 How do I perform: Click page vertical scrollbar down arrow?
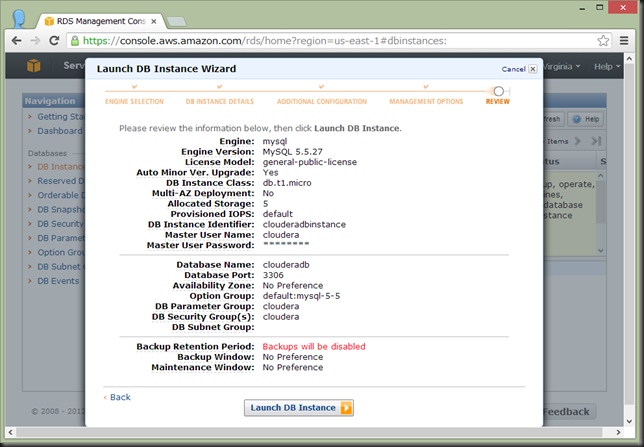pos(629,422)
